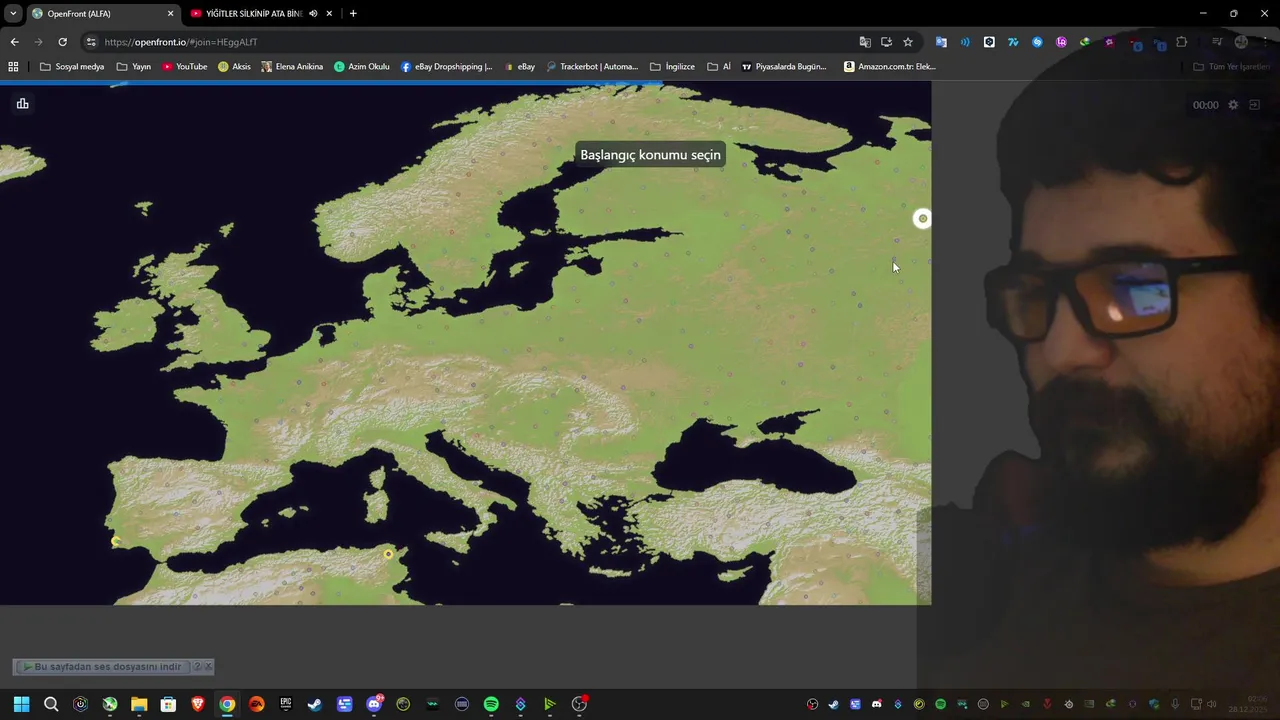1280x720 pixels.
Task: Open the eBay Dropshipping bookmark
Action: [447, 67]
